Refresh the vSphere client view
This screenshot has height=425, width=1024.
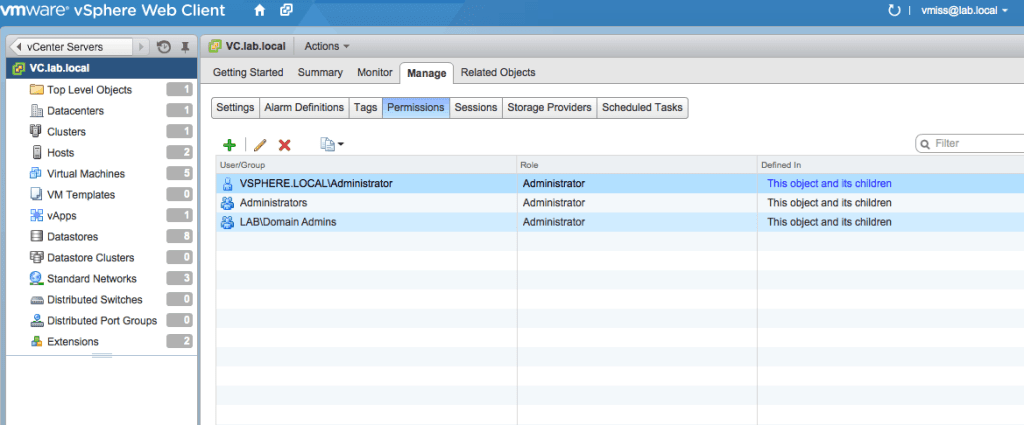894,10
